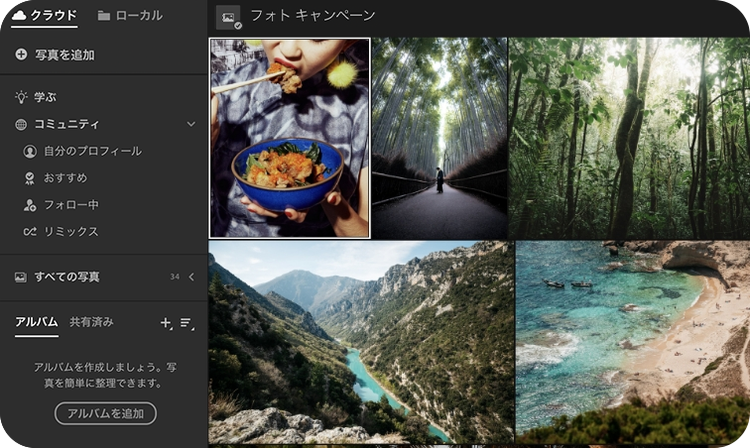This screenshot has width=750, height=448.
Task: Click the フォト キャンペーン title
Action: [313, 15]
